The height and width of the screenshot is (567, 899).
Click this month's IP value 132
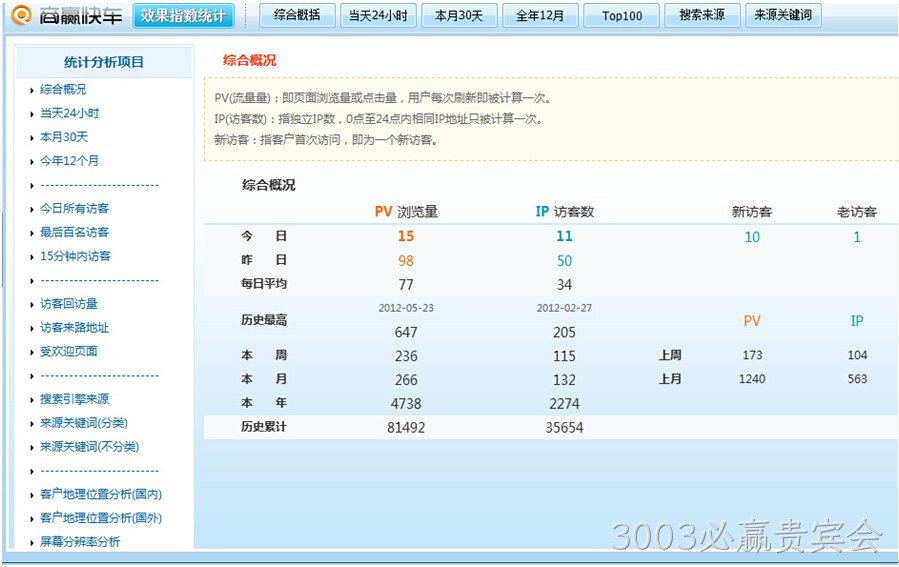click(x=564, y=380)
